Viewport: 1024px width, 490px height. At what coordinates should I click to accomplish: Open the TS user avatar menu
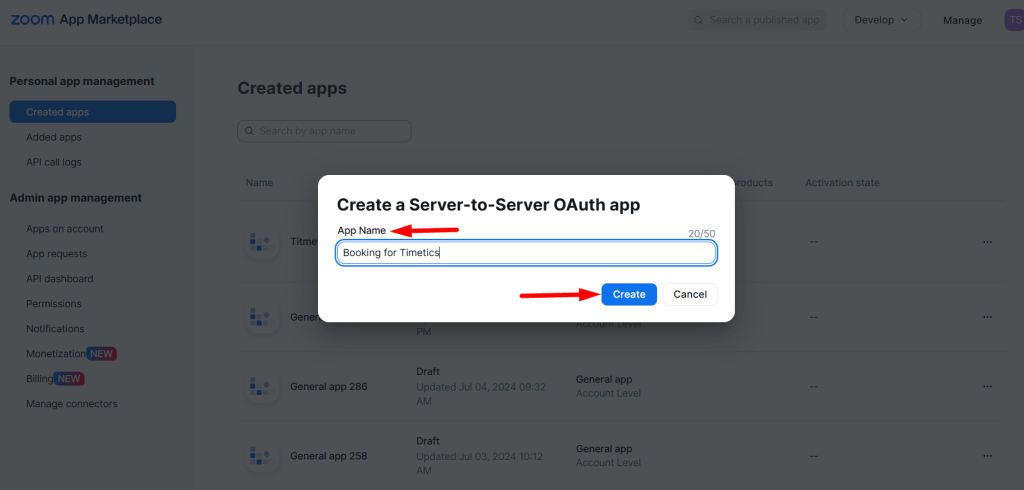(1014, 20)
